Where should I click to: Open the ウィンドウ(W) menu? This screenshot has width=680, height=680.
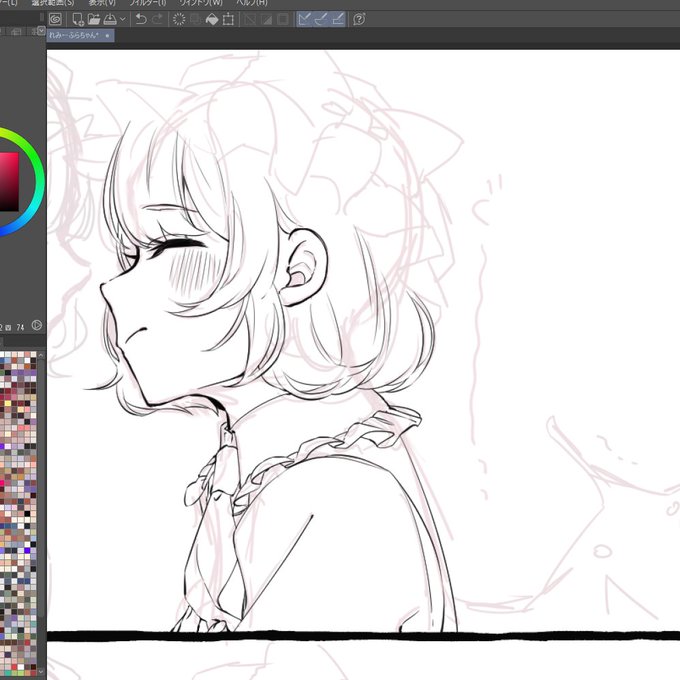pos(201,3)
